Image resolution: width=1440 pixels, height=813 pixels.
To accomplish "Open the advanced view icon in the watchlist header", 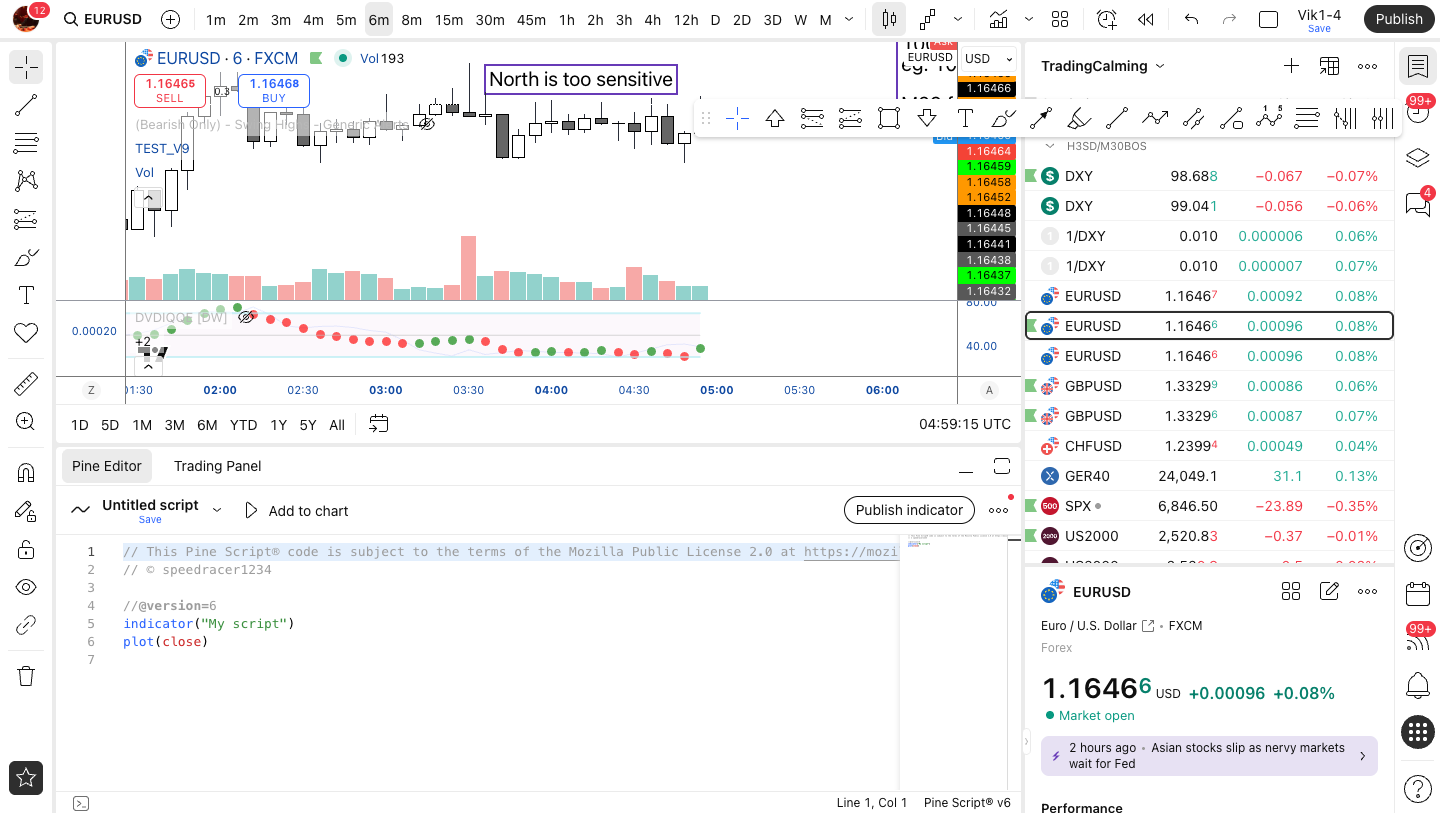I will point(1329,66).
